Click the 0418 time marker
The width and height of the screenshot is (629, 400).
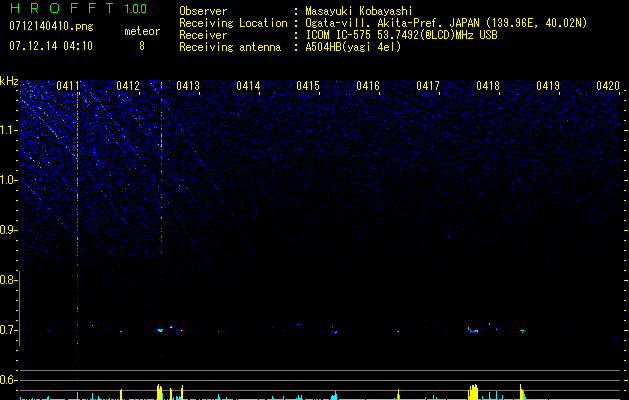coord(488,86)
